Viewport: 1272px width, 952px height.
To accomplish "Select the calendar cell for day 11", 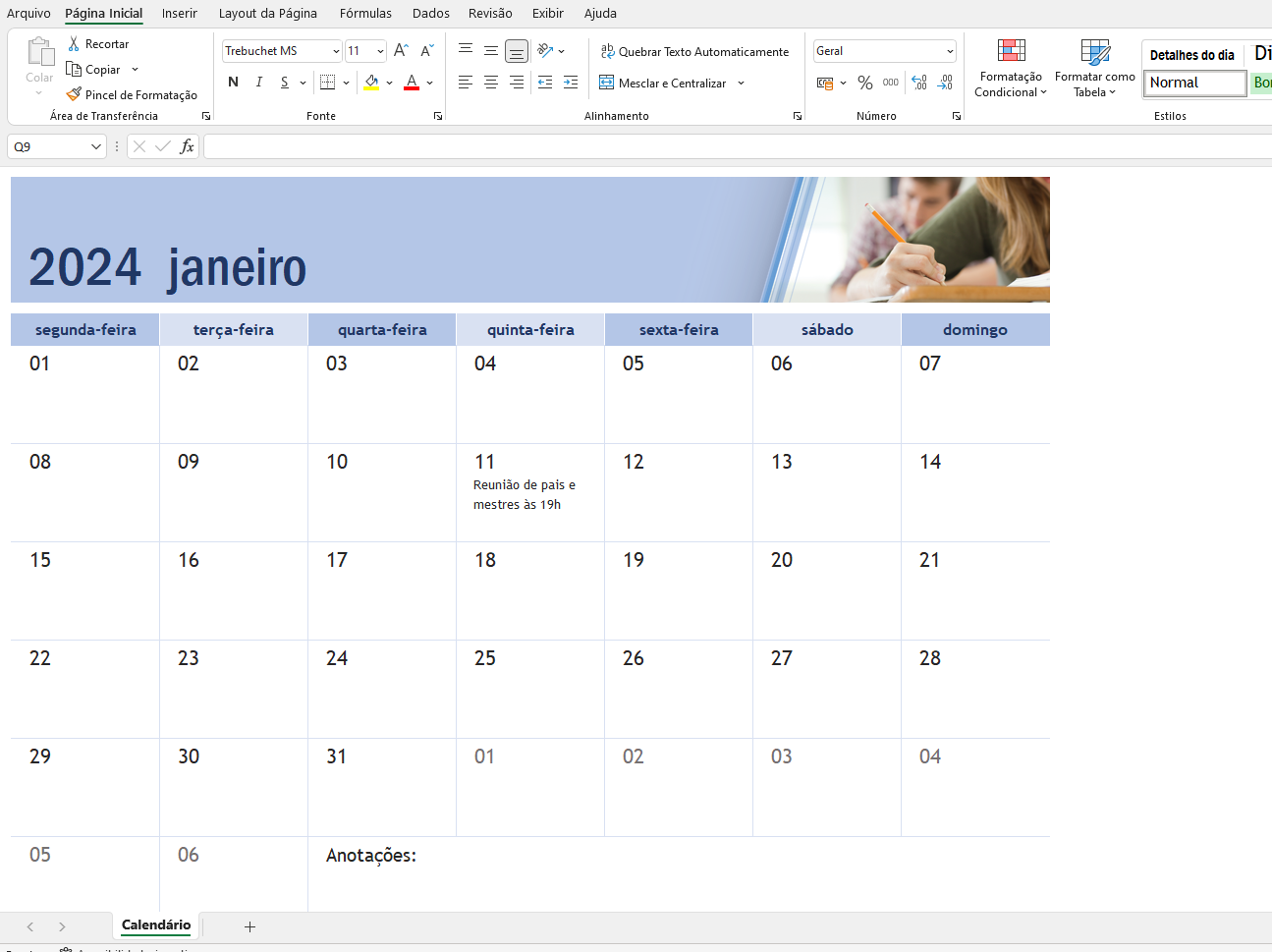I will pyautogui.click(x=530, y=492).
